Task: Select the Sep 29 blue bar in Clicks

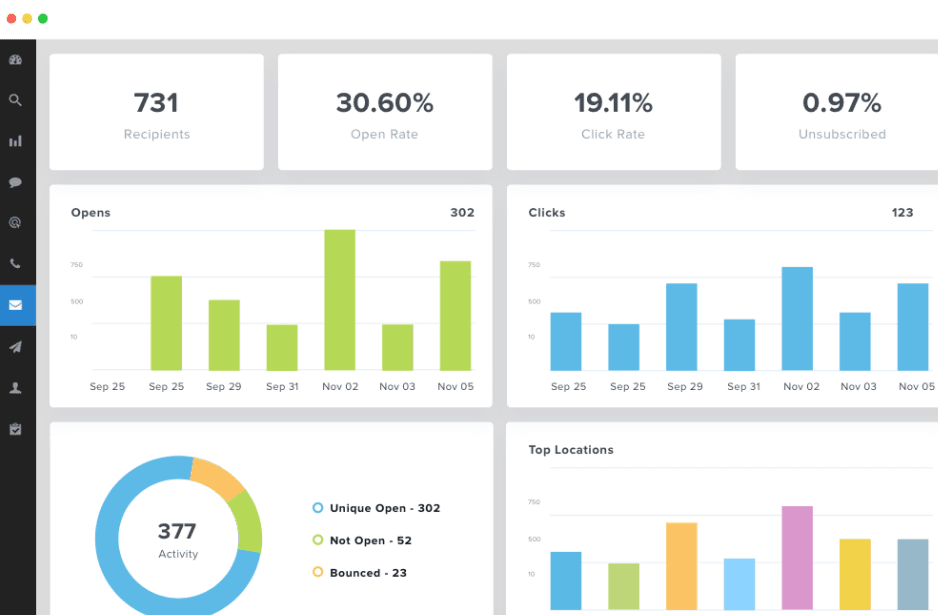Action: [x=682, y=327]
